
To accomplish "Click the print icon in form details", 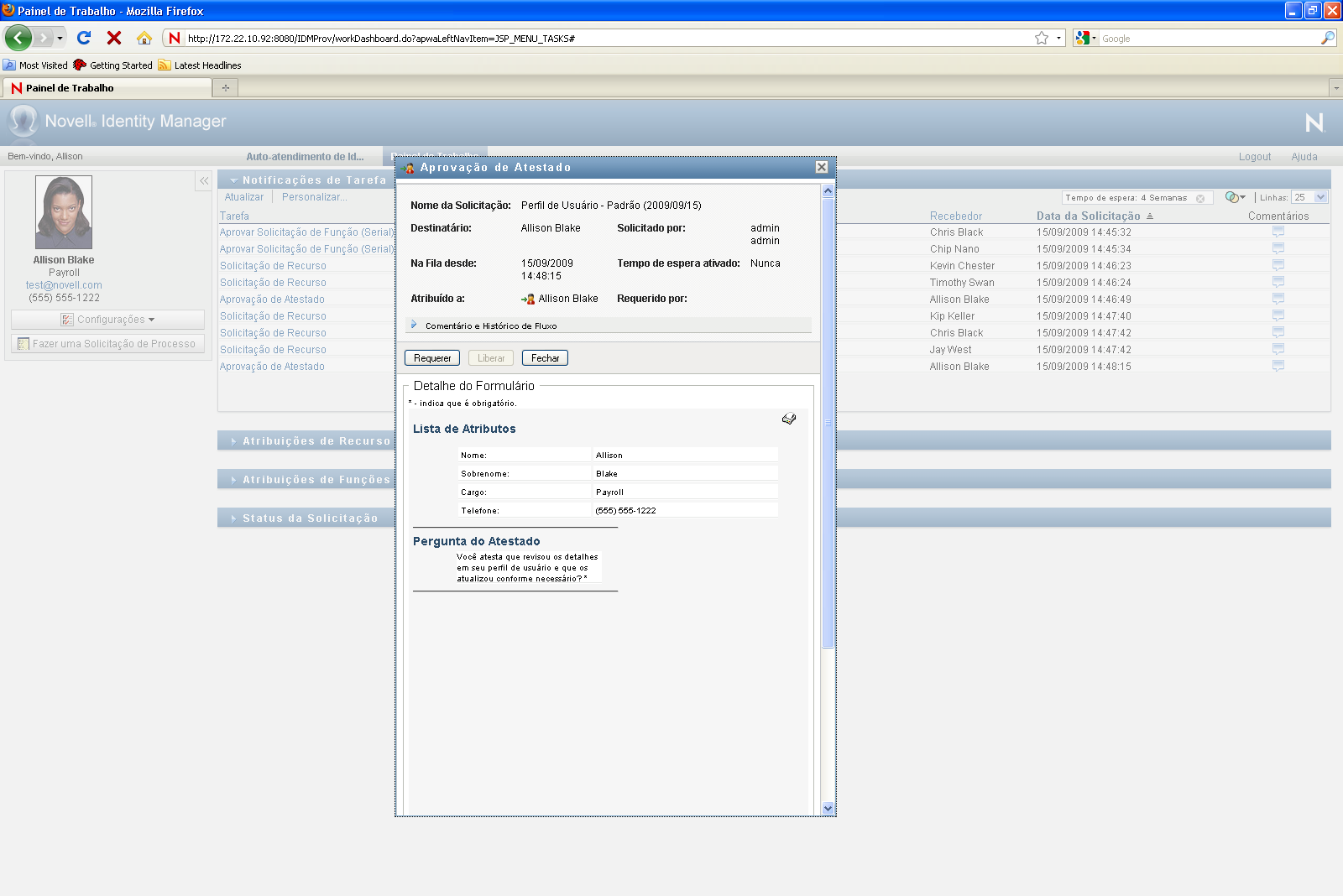I will (x=789, y=419).
